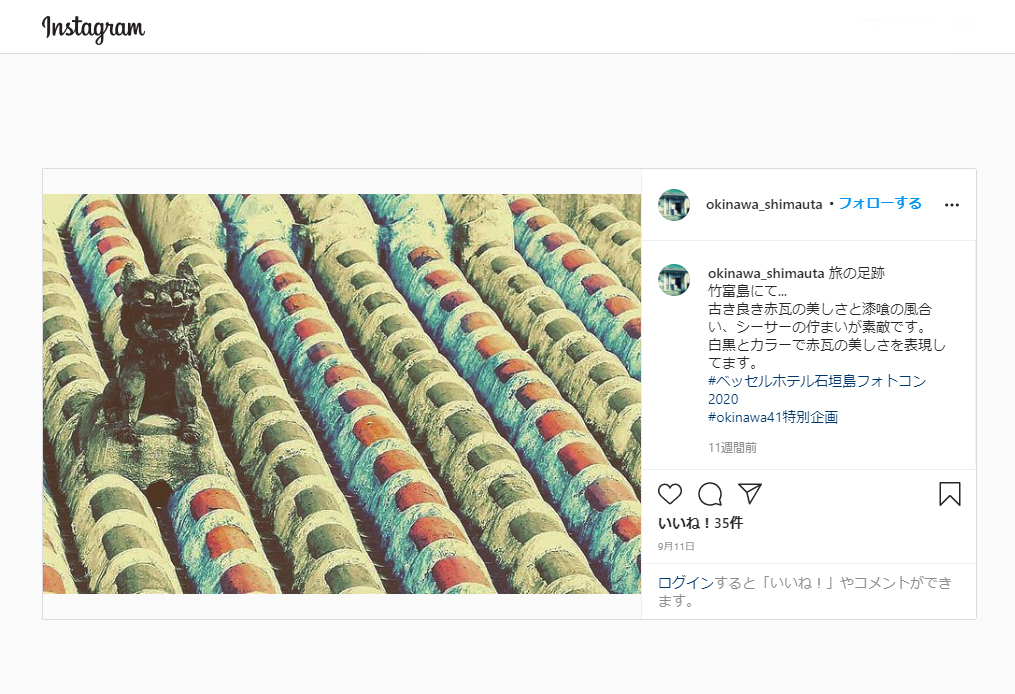Click the Instagram logo
Viewport: 1015px width, 694px height.
tap(93, 28)
